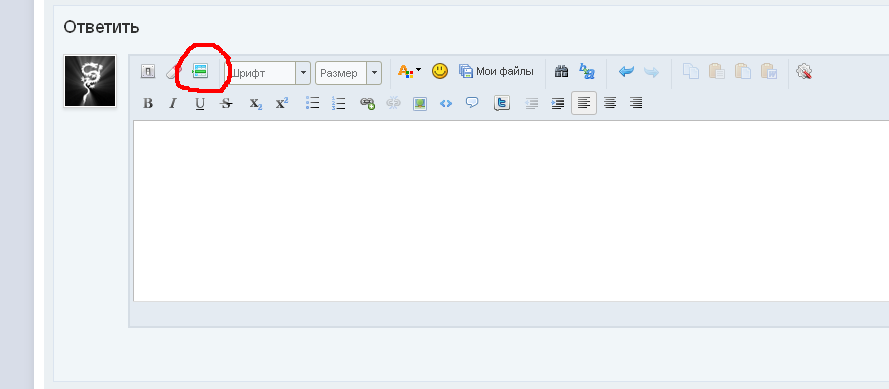Click the unlink icon
This screenshot has width=889, height=389.
pos(393,103)
